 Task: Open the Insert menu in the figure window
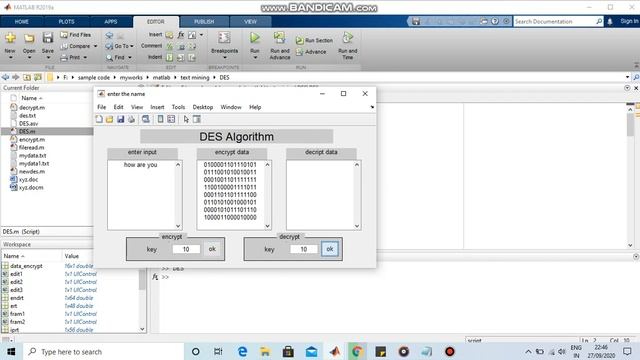click(157, 107)
